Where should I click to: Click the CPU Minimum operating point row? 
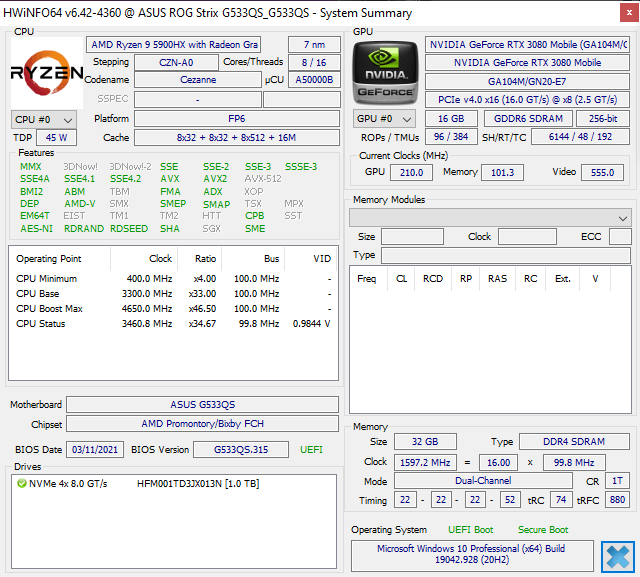click(173, 279)
